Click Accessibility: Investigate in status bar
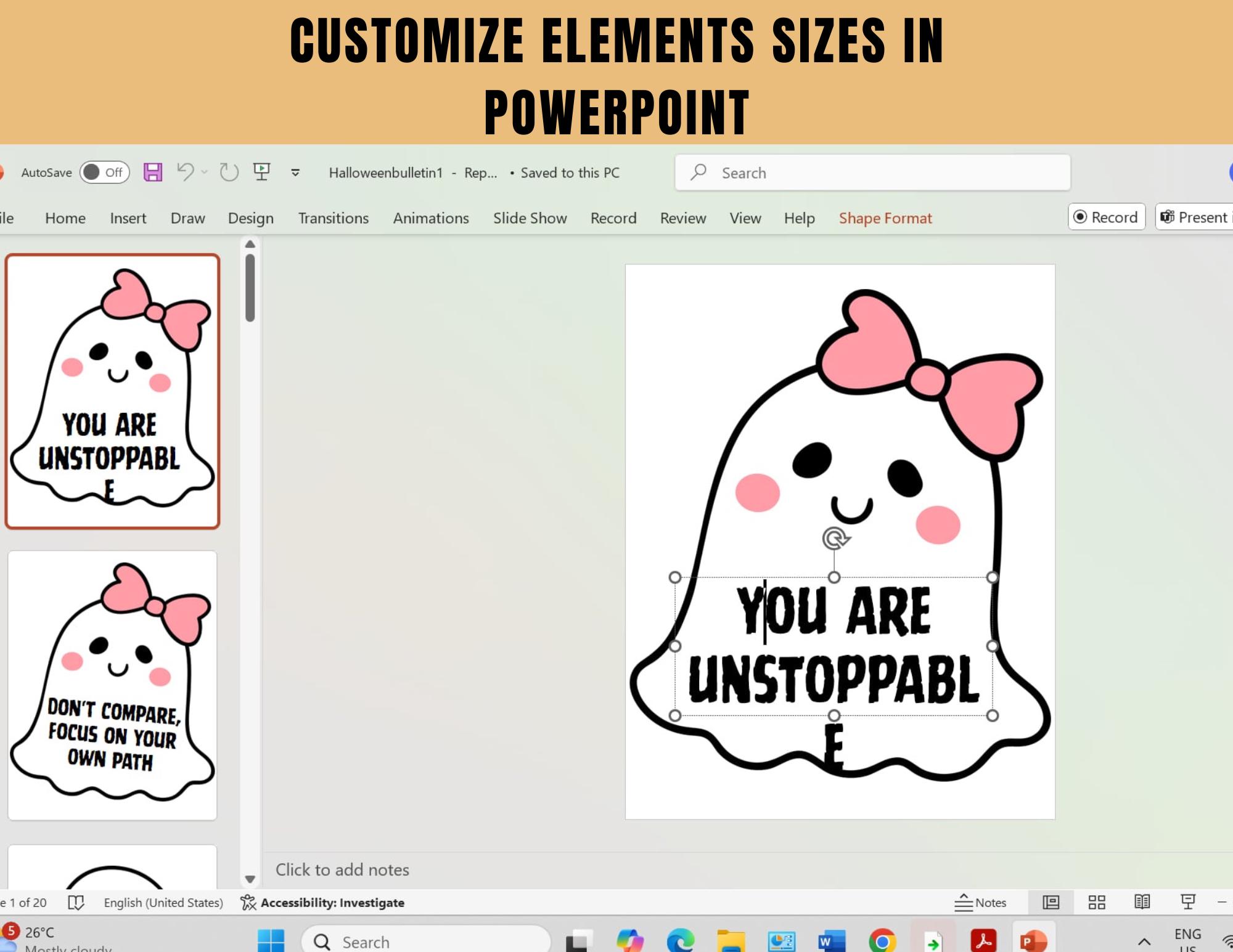Image resolution: width=1233 pixels, height=952 pixels. [322, 903]
